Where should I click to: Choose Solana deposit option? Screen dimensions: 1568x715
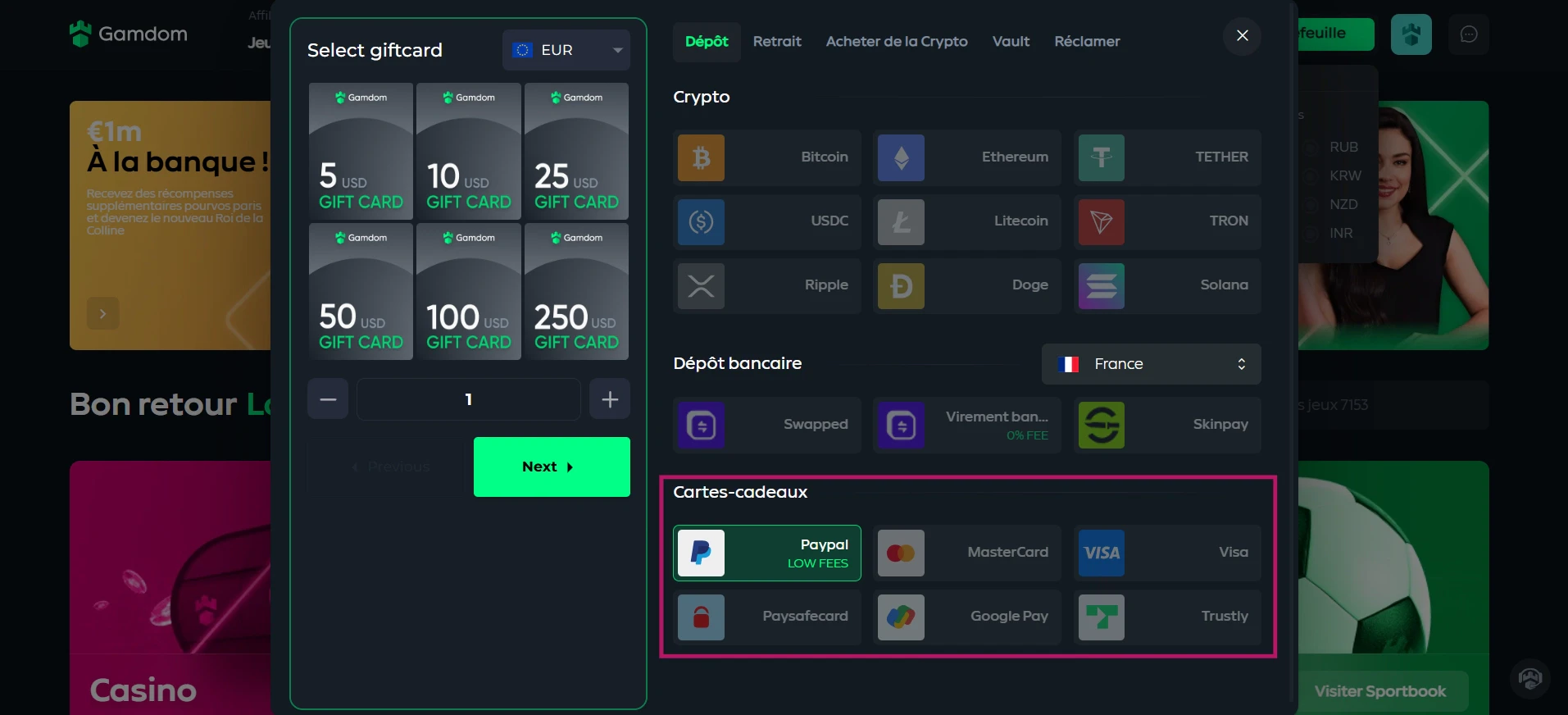click(x=1167, y=285)
